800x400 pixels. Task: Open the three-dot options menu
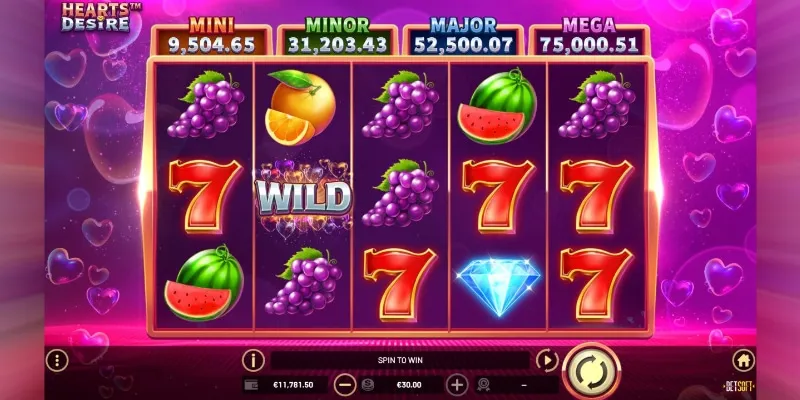(x=57, y=361)
